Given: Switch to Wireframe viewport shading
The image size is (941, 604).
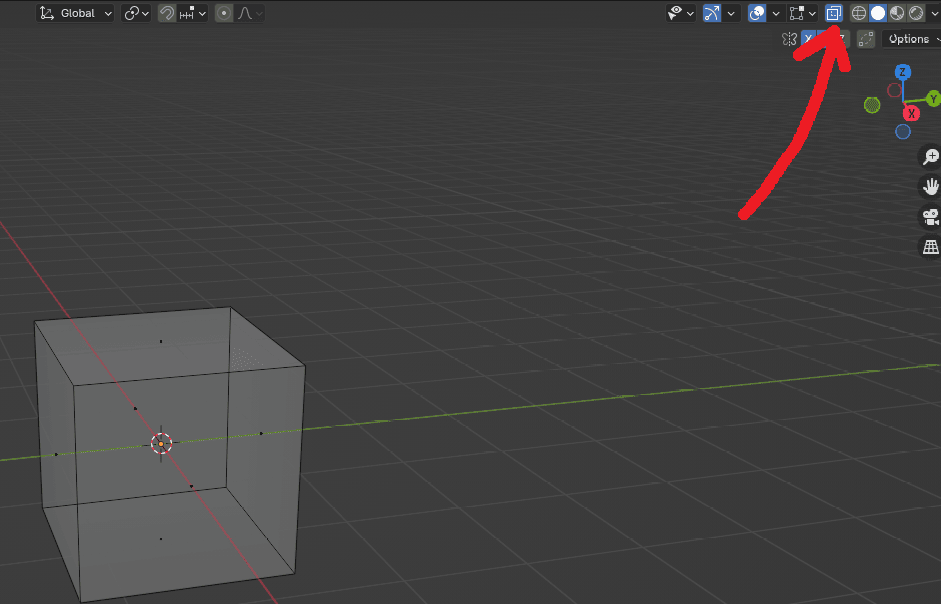Looking at the screenshot, I should pyautogui.click(x=859, y=13).
